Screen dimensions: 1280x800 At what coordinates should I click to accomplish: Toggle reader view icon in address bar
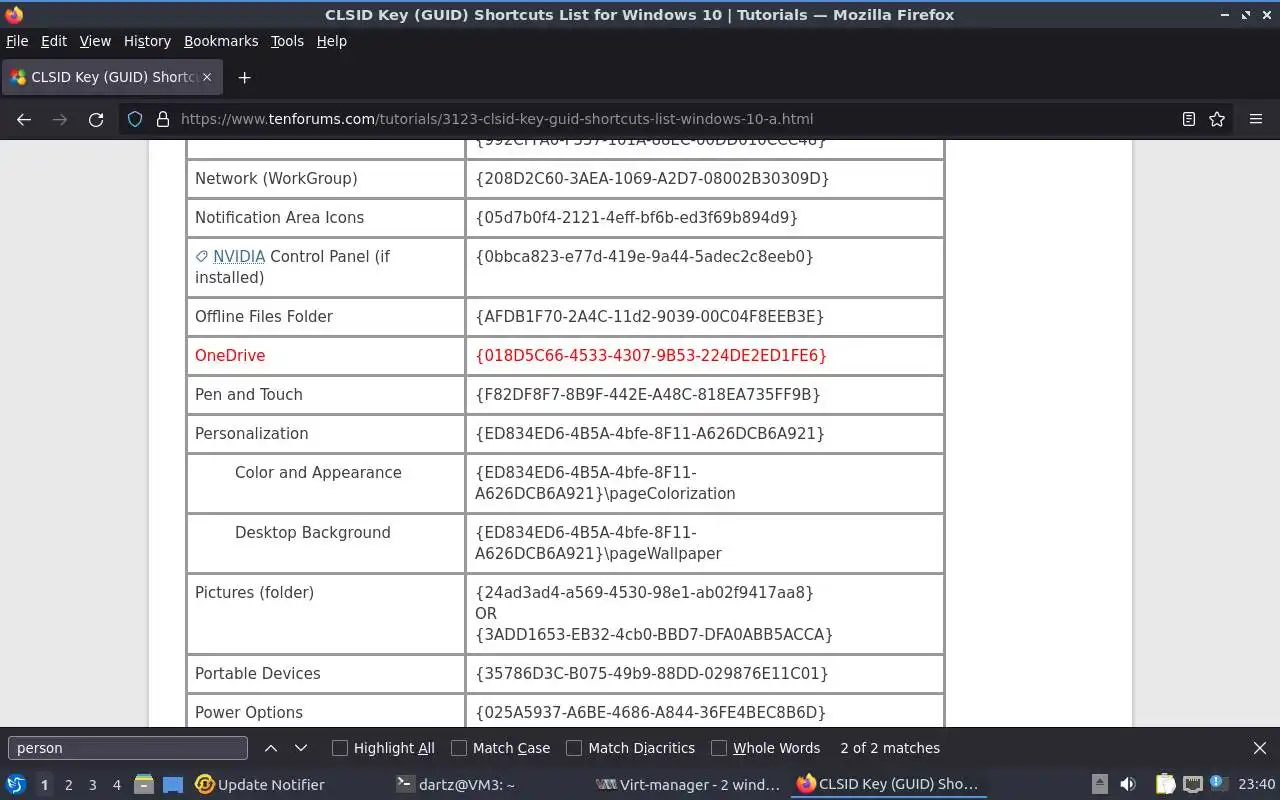click(x=1189, y=119)
